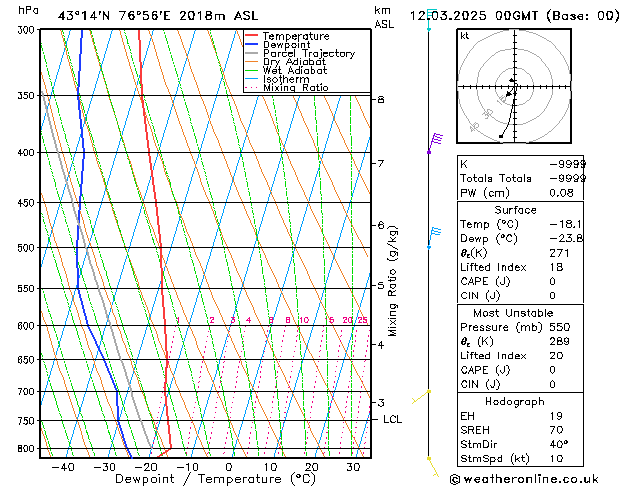Click the purple wind barb at 400 hPa

435,143
